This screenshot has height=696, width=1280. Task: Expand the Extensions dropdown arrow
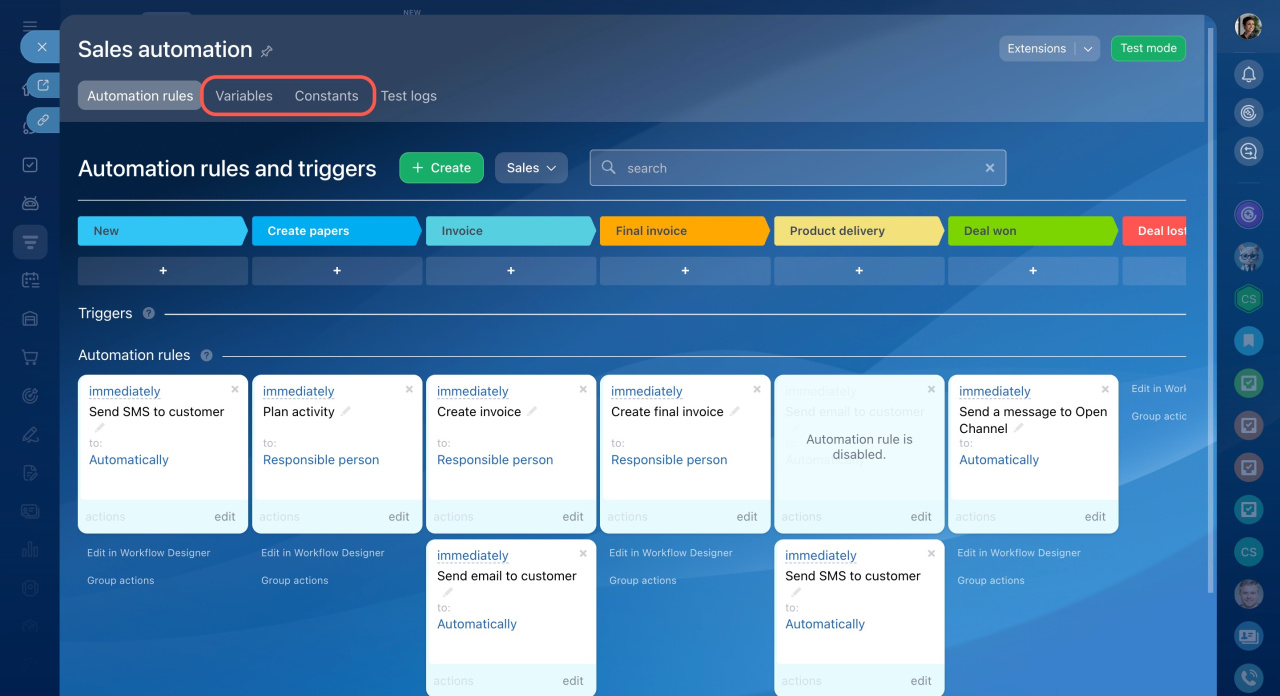pos(1089,49)
